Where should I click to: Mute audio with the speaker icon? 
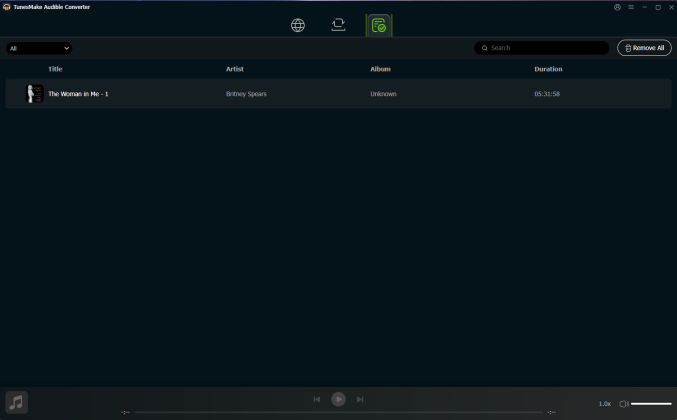click(623, 404)
